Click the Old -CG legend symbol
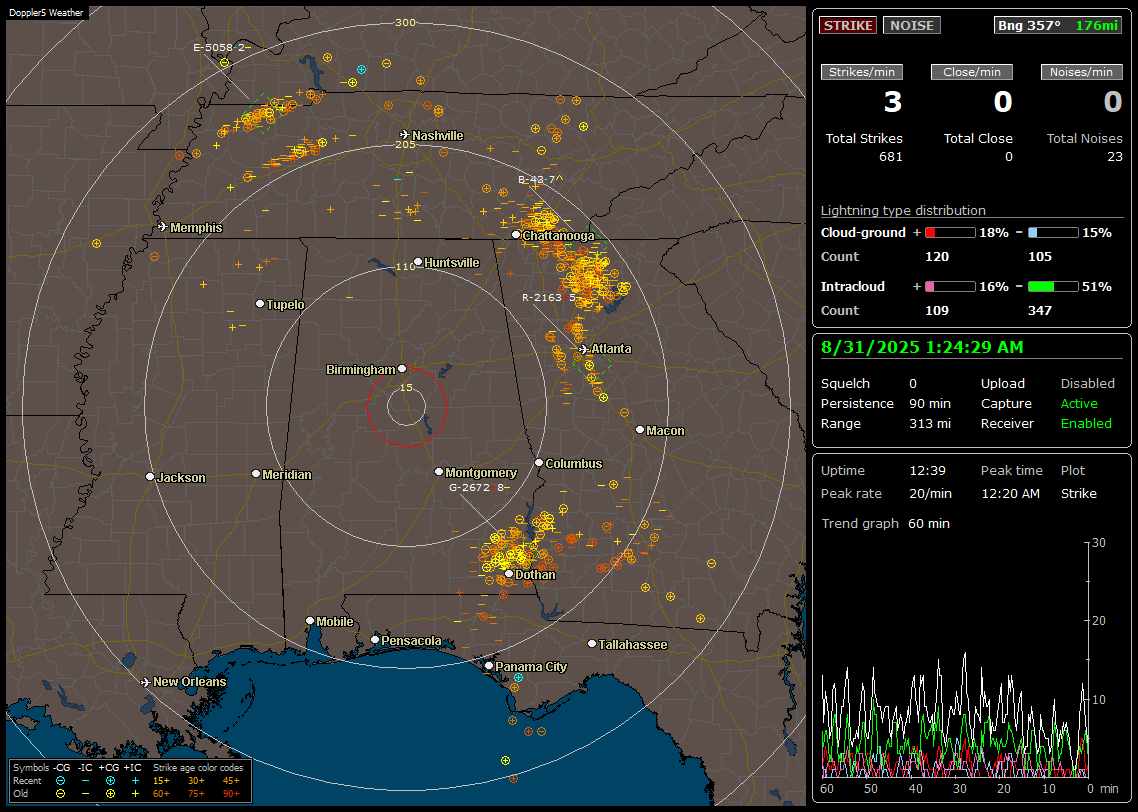 (x=61, y=794)
